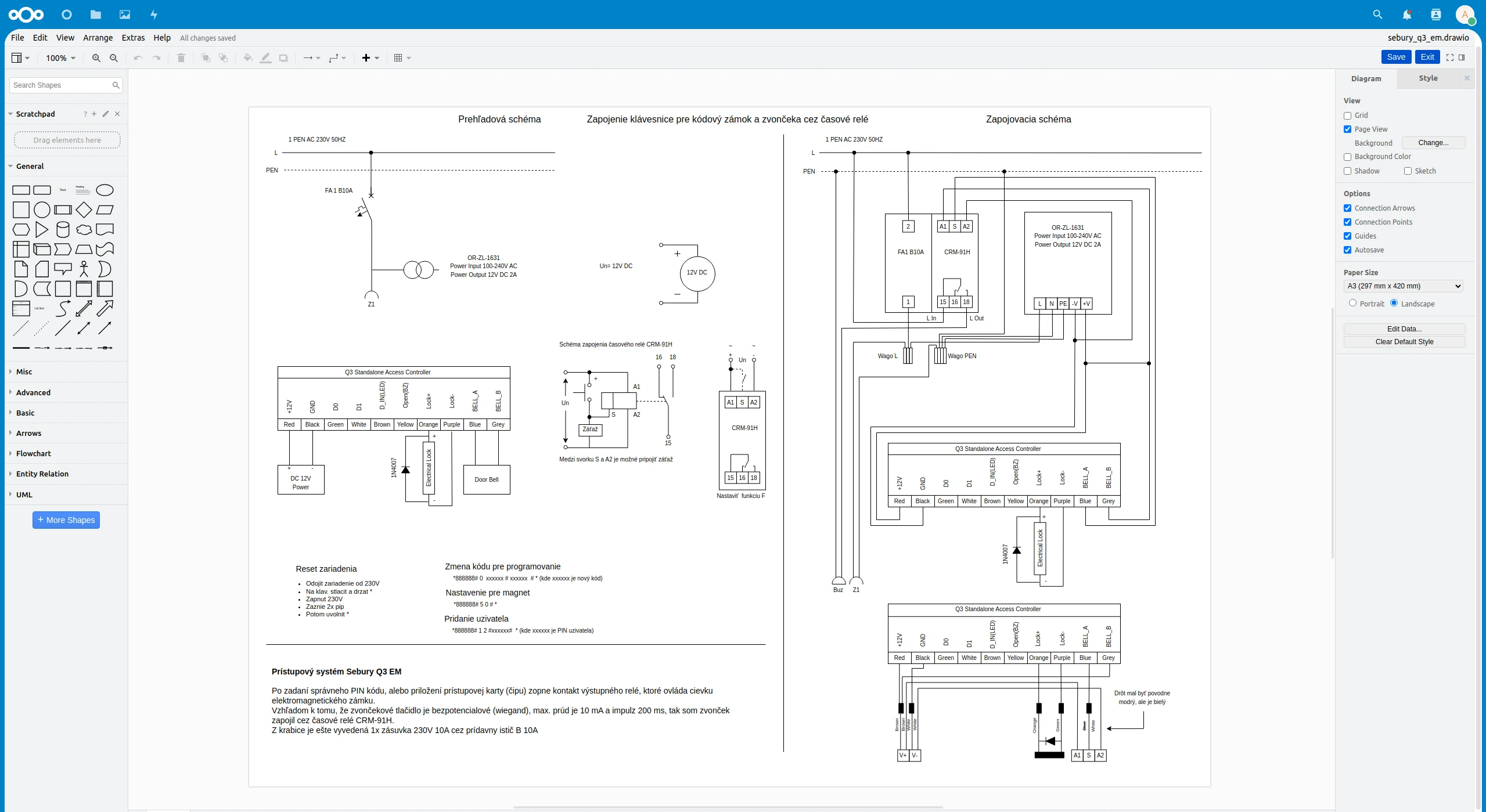Expand the Misc shapes section
This screenshot has height=812, width=1486.
click(66, 371)
